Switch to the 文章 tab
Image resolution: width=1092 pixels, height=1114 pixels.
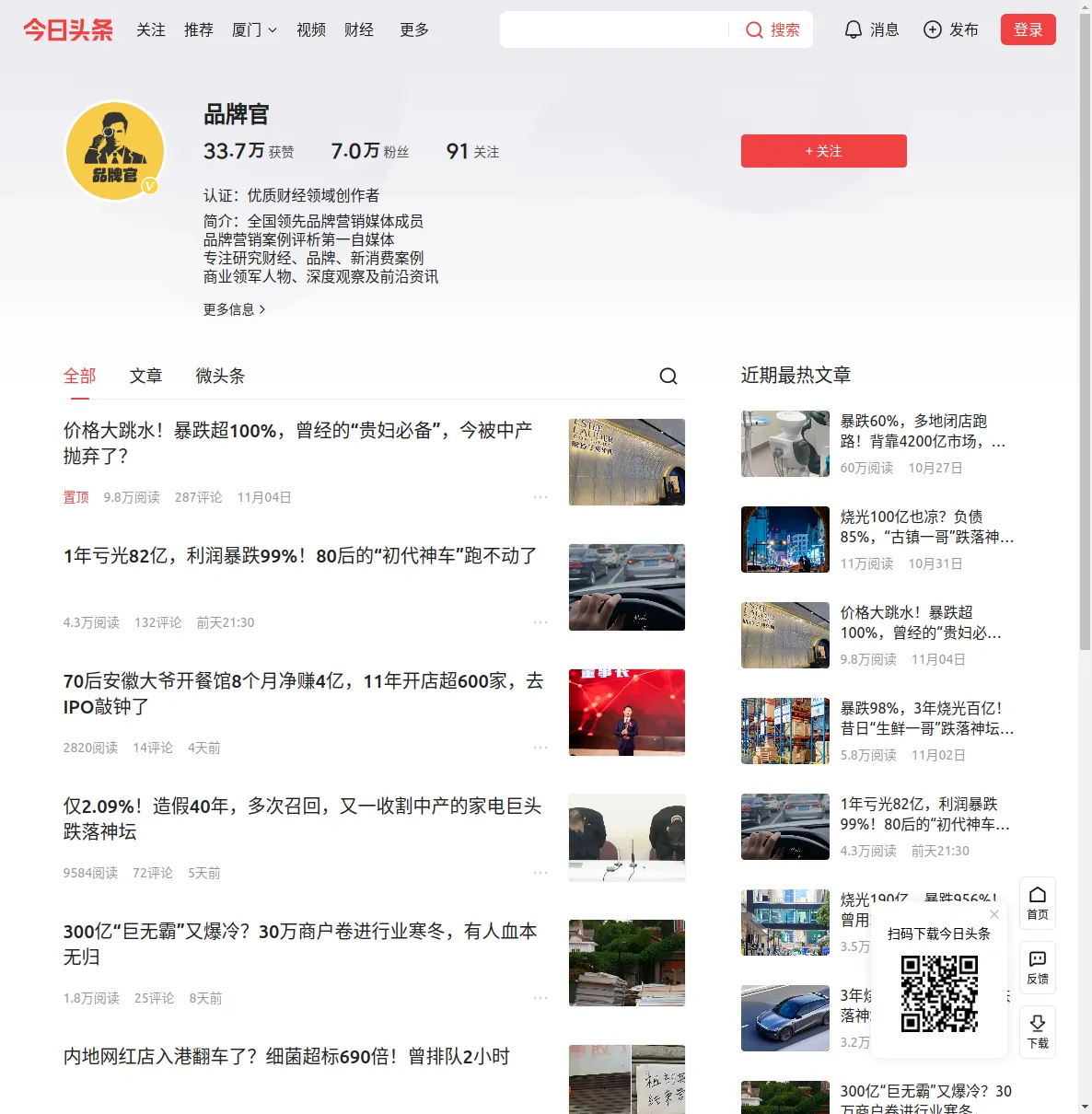click(x=146, y=376)
